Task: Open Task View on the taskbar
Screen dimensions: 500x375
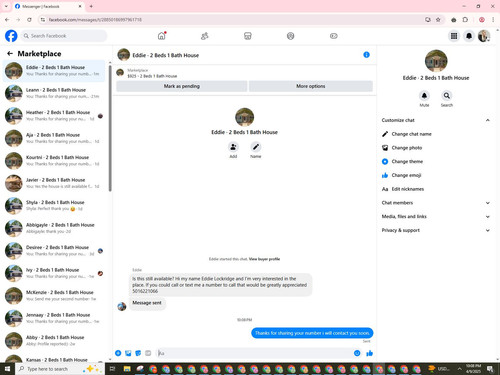Action: click(112, 369)
